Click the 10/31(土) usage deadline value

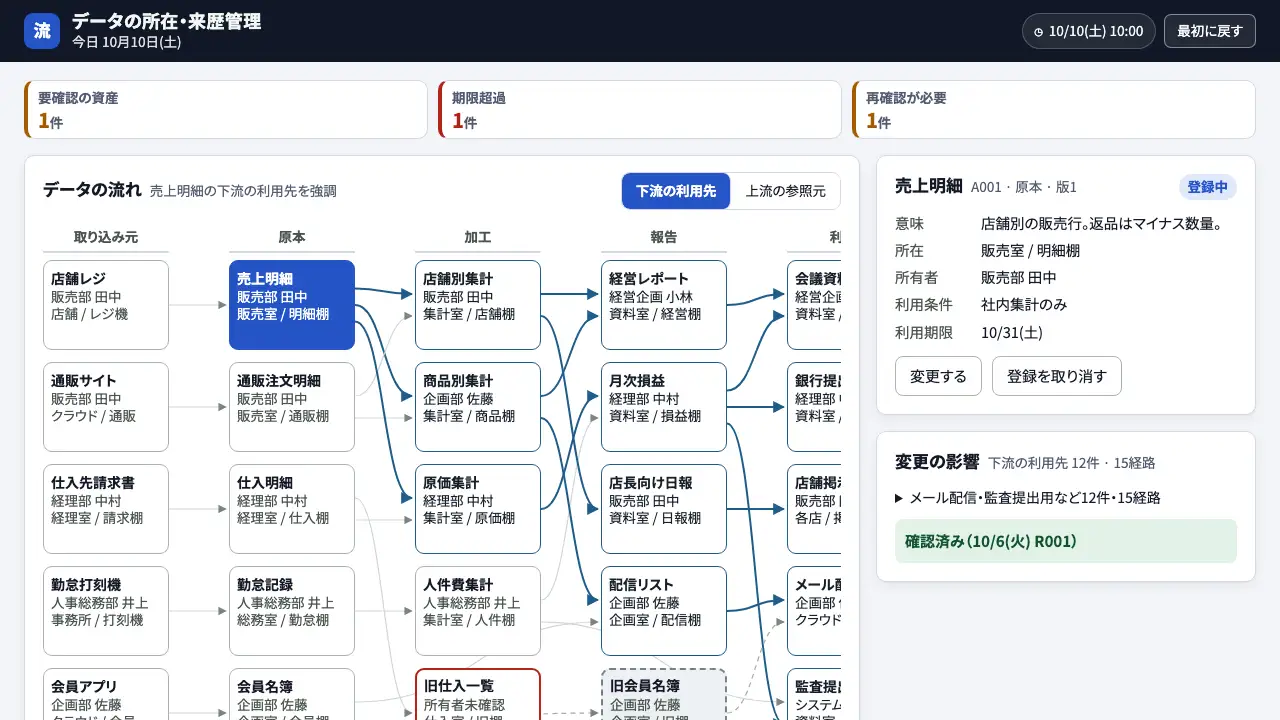pos(1012,332)
